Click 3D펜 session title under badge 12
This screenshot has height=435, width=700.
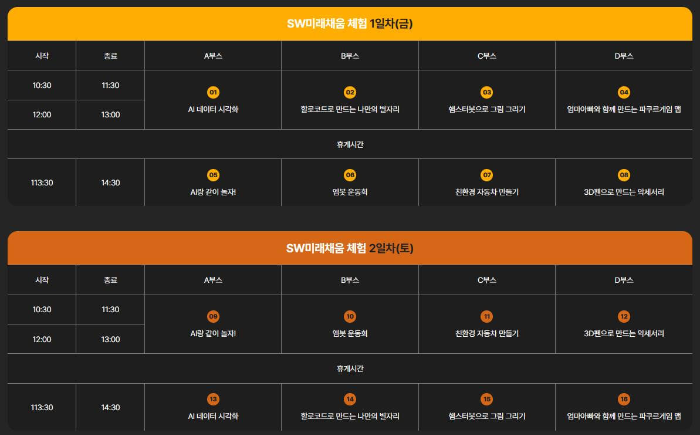point(624,334)
